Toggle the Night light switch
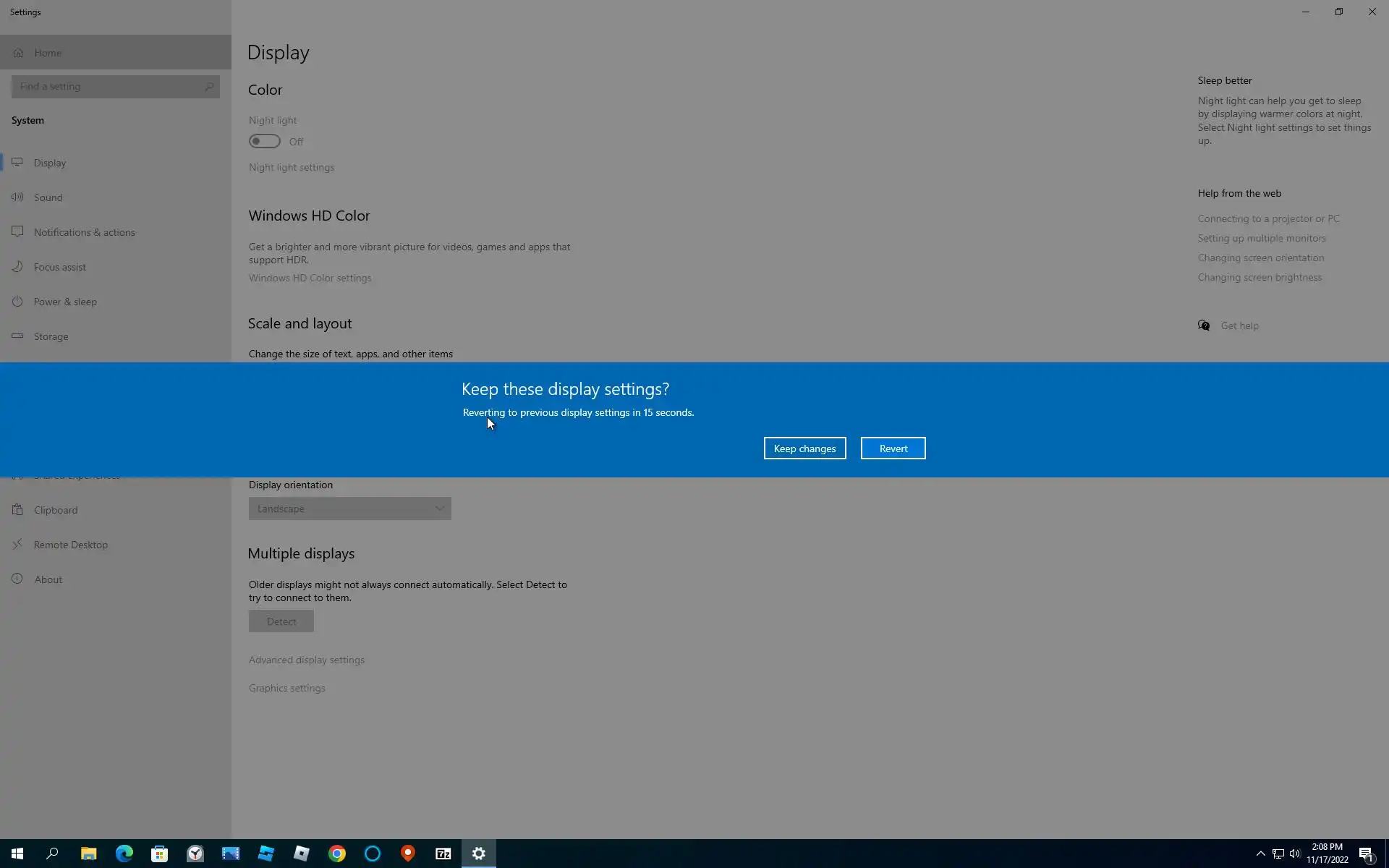The height and width of the screenshot is (868, 1389). click(265, 141)
